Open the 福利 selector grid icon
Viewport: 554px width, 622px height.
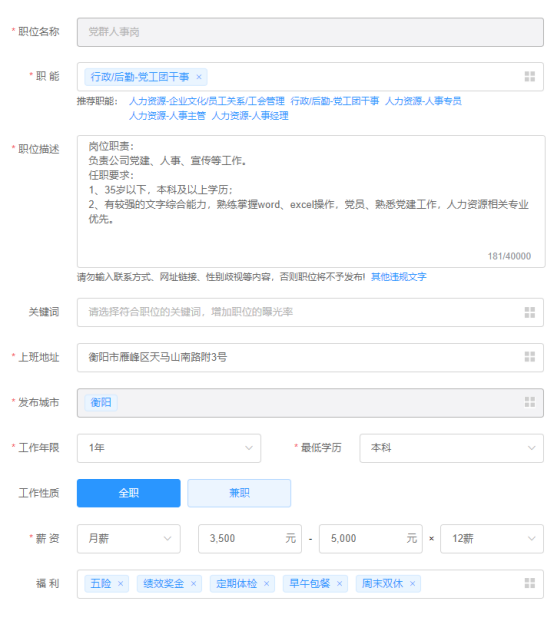pyautogui.click(x=530, y=583)
